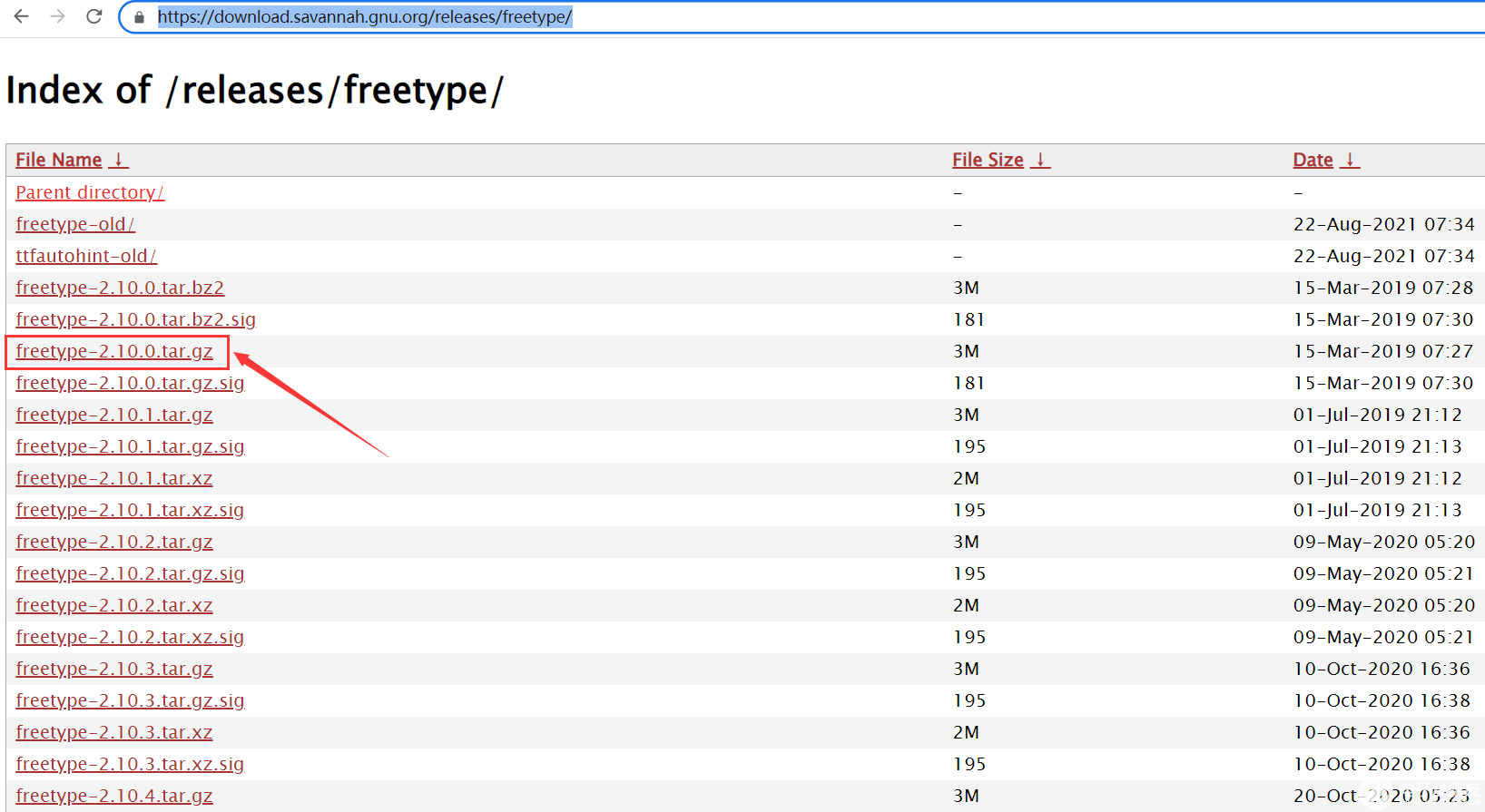The image size is (1485, 812).
Task: Download freetype-2.10.1.tar.xz.sig
Action: click(130, 510)
